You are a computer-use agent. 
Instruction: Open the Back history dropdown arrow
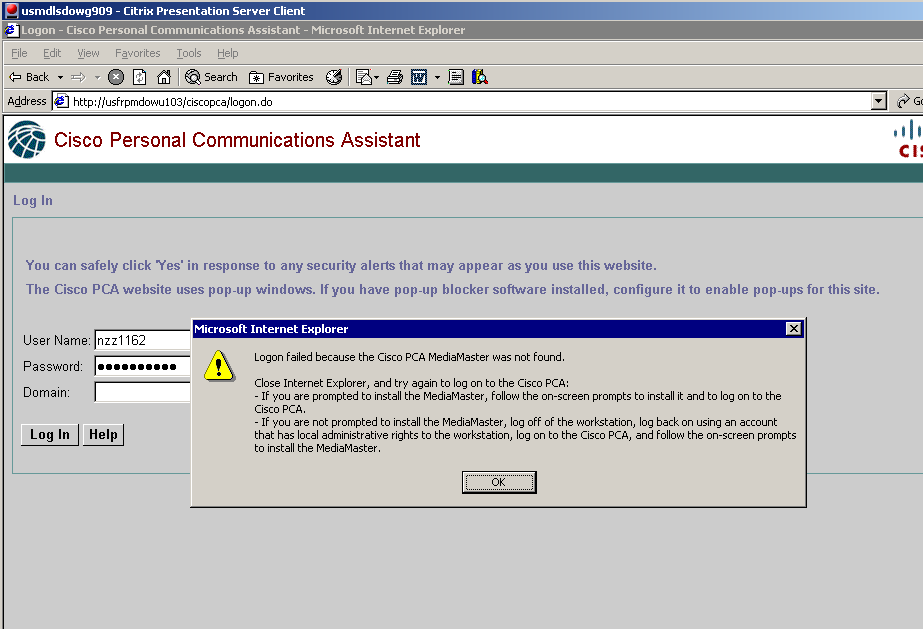(x=60, y=78)
